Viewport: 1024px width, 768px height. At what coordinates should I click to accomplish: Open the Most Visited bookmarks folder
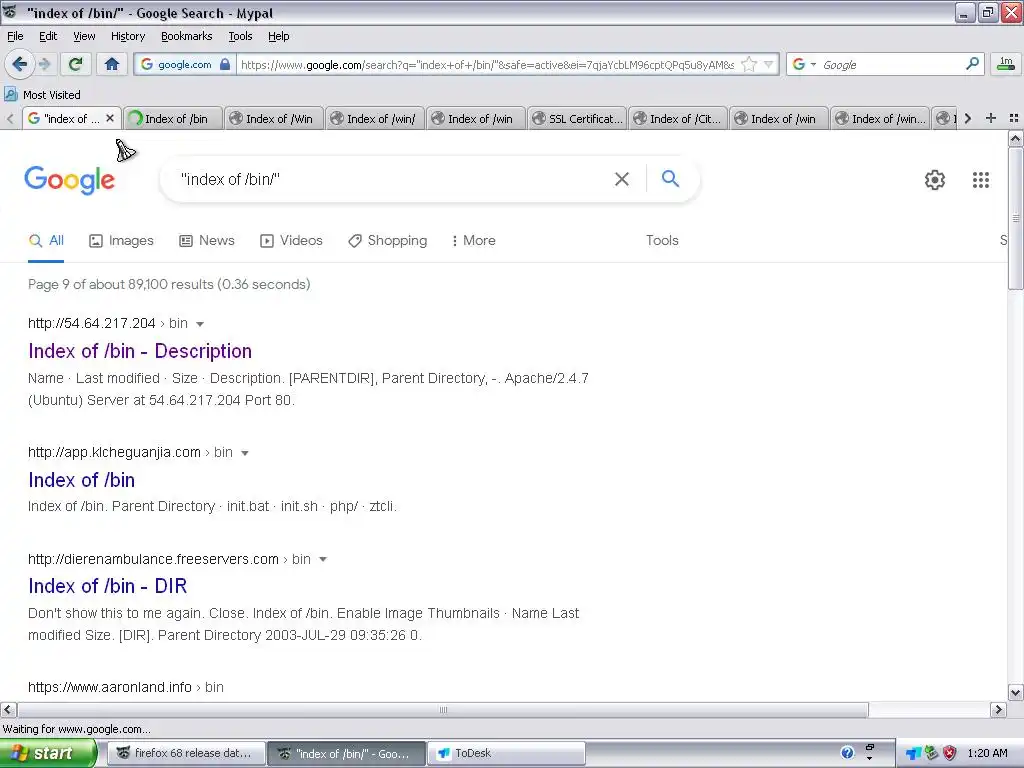click(43, 95)
